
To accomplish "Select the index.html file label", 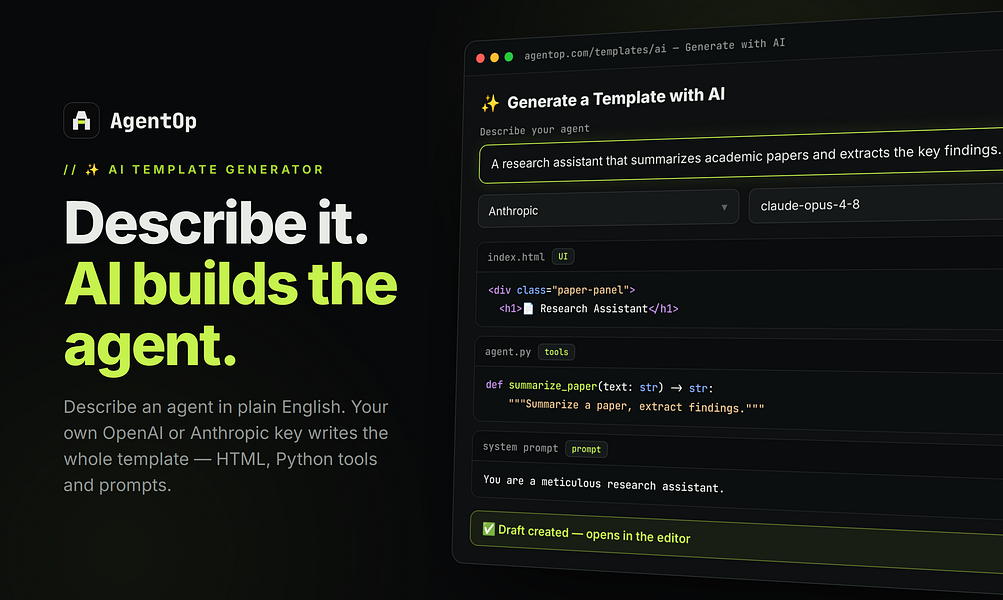I will [516, 257].
